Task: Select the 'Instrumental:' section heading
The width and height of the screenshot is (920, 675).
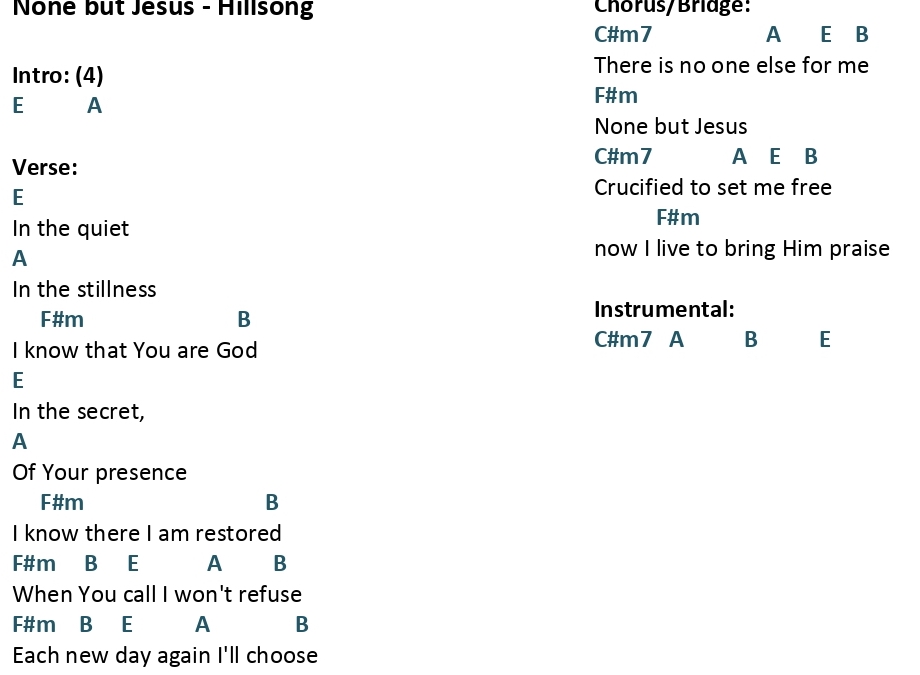Action: [x=664, y=309]
